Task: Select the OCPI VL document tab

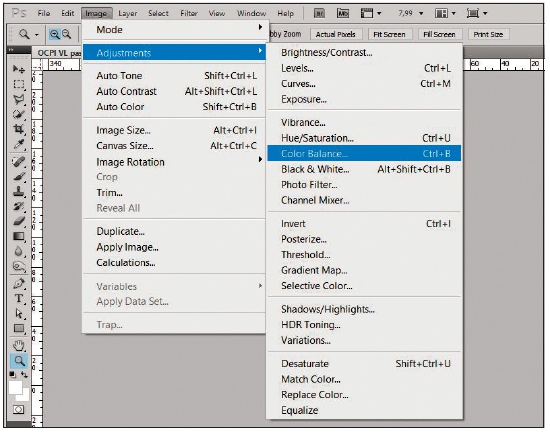Action: [x=58, y=53]
